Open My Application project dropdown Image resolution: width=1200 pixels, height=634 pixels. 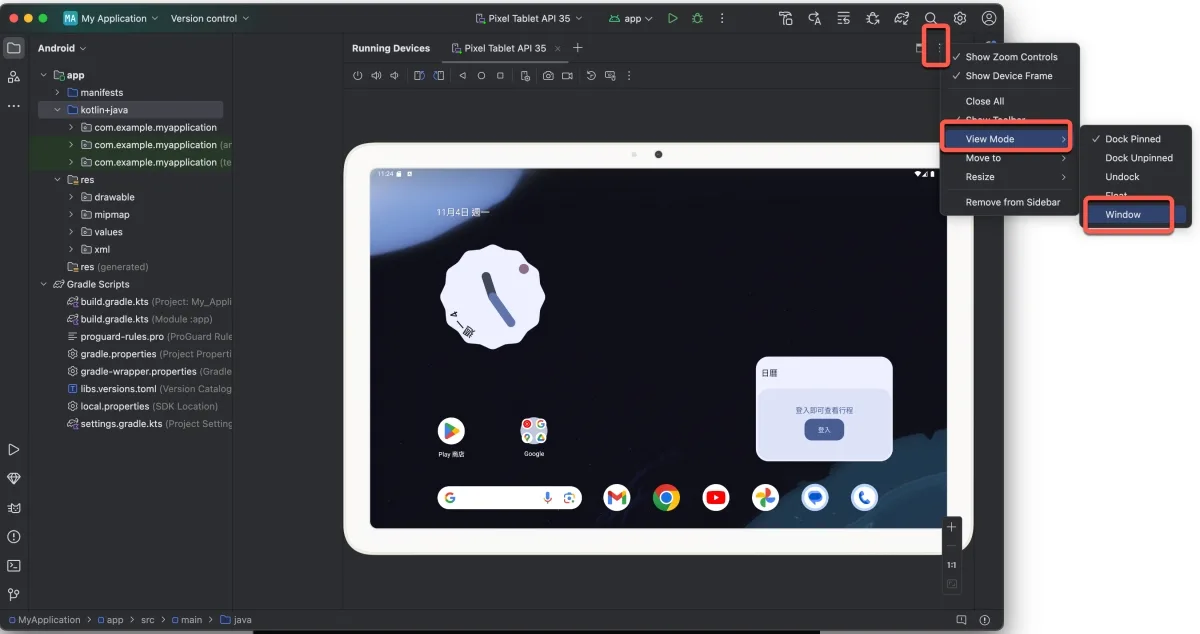110,18
